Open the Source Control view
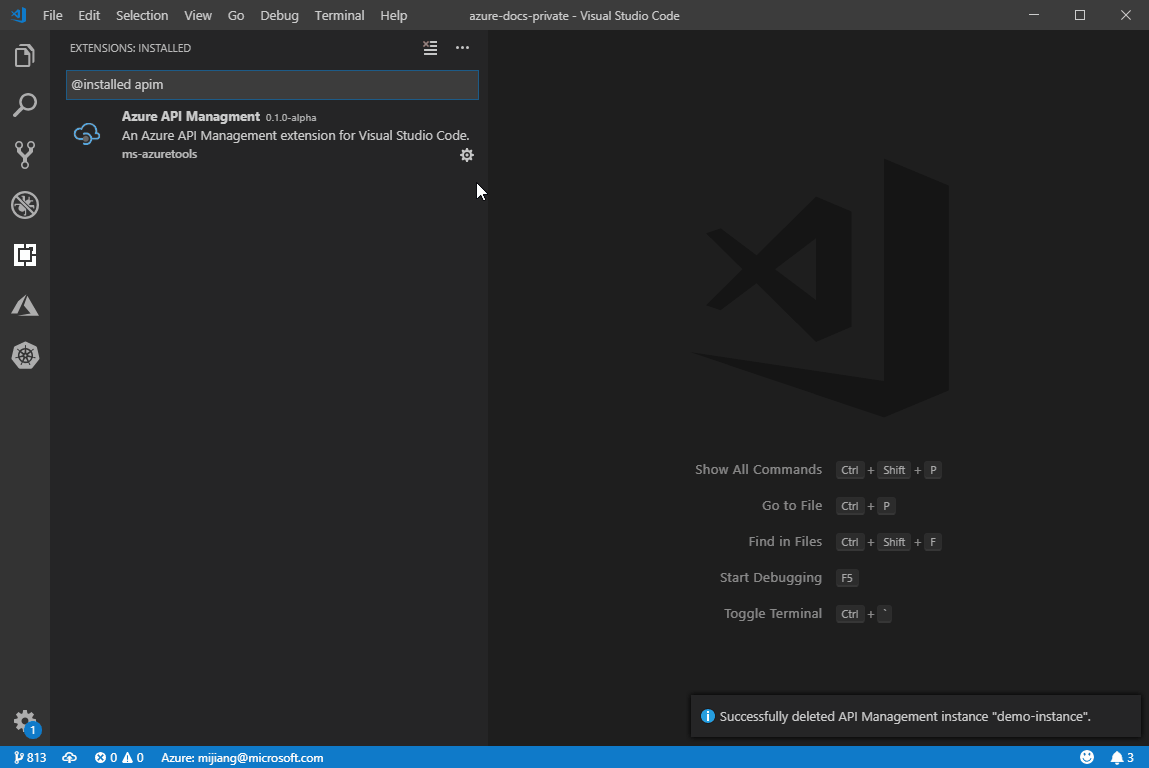Viewport: 1149px width, 768px height. [x=25, y=155]
